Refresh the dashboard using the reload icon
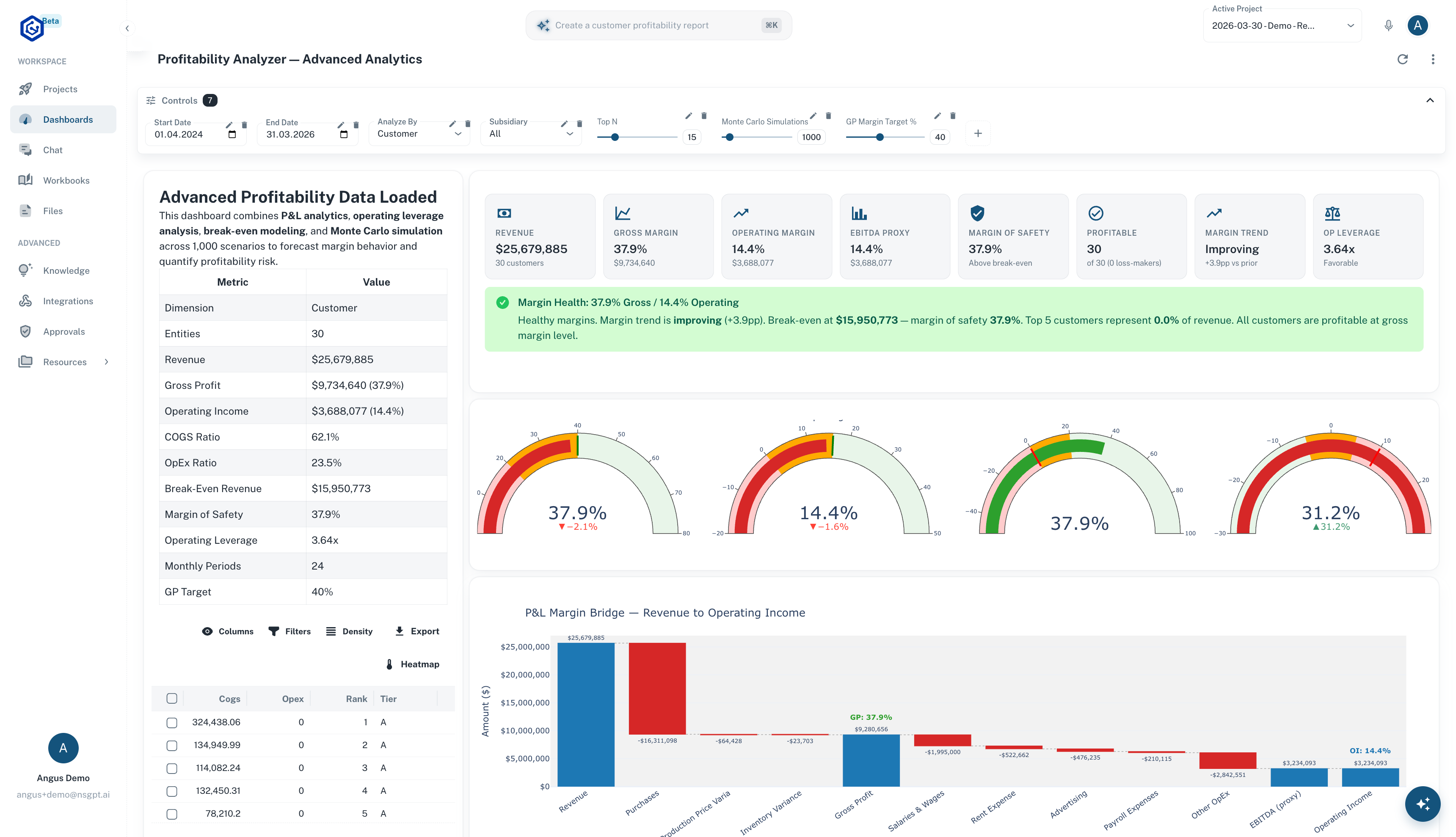The height and width of the screenshot is (837, 1456). tap(1403, 59)
